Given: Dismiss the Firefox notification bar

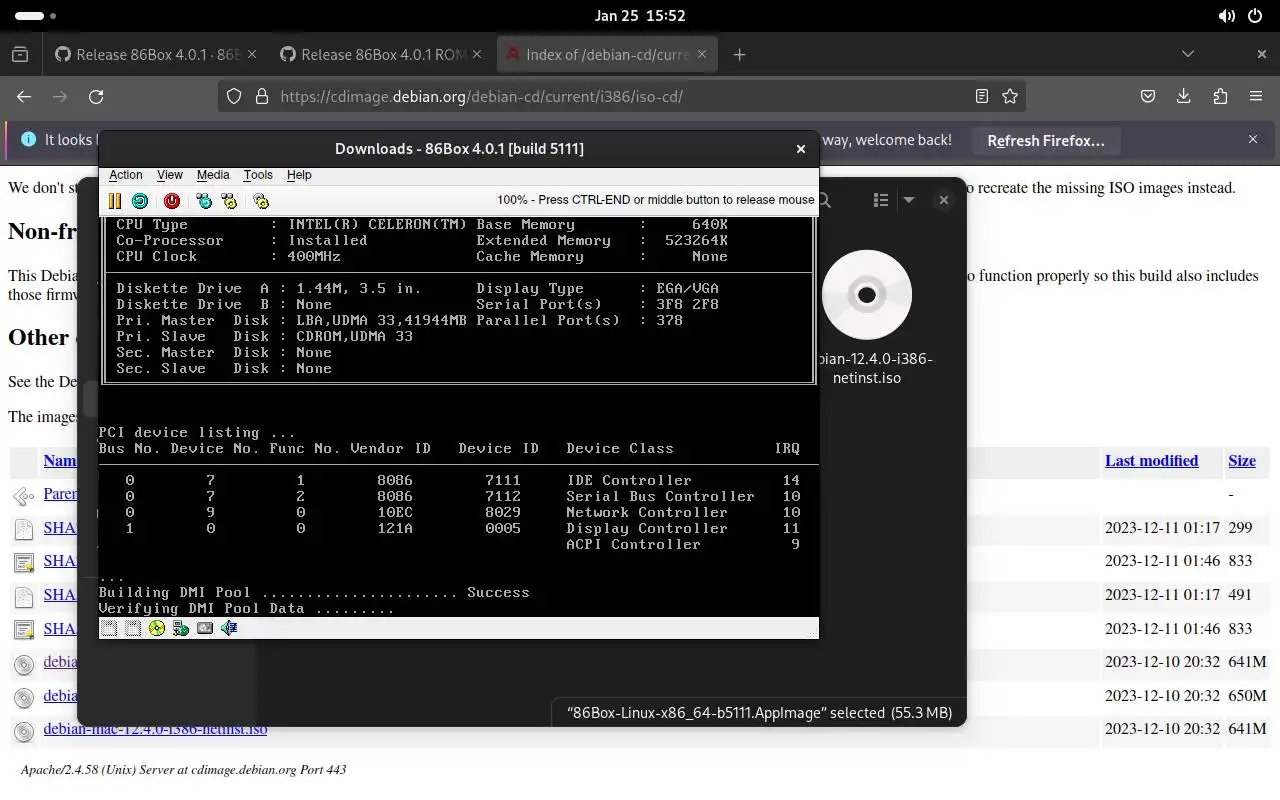Looking at the screenshot, I should point(1253,140).
